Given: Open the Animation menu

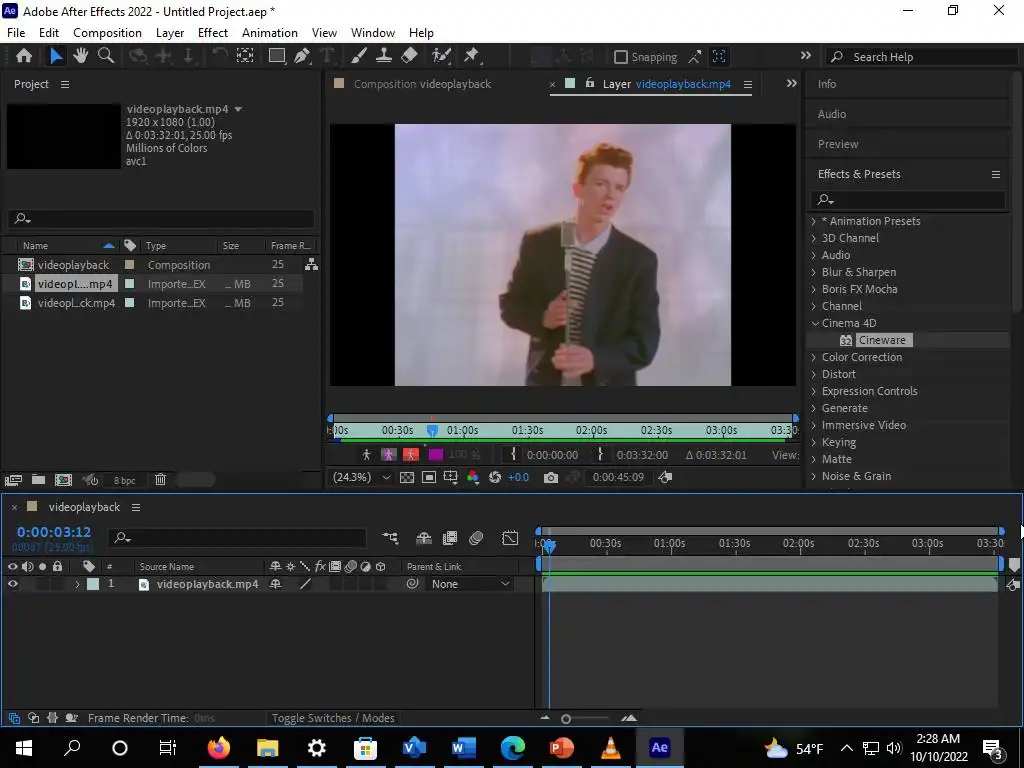Looking at the screenshot, I should tap(270, 33).
